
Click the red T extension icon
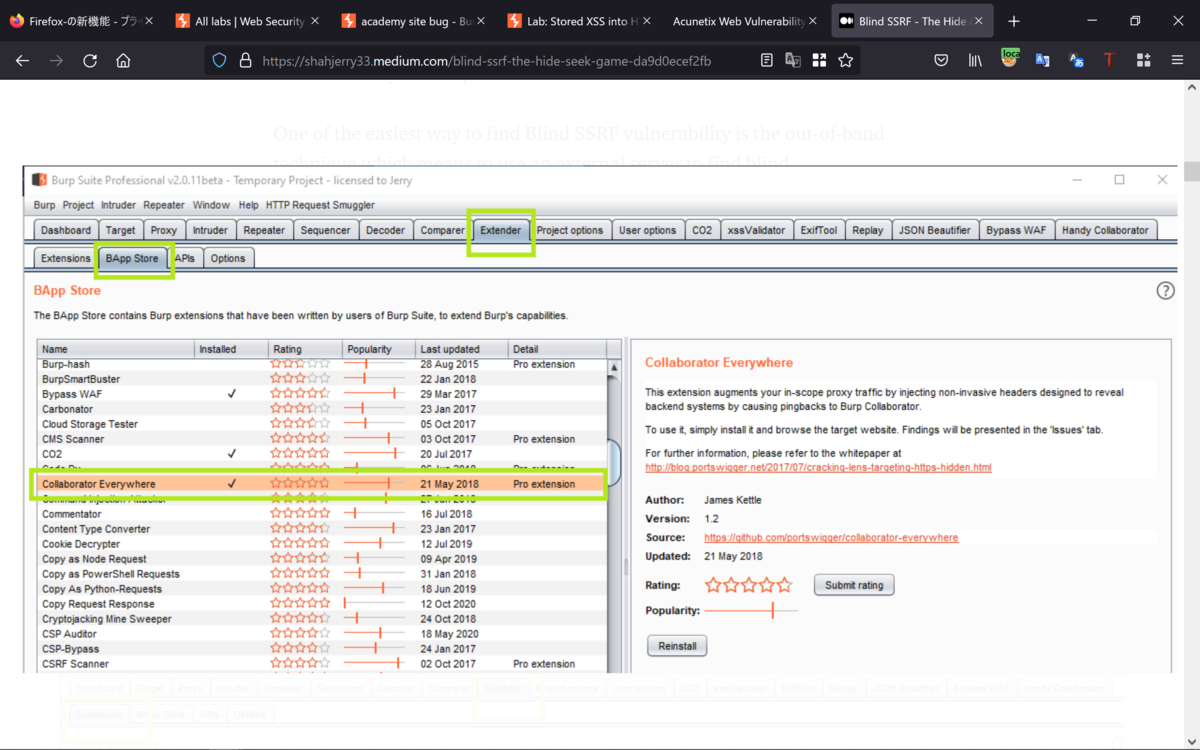click(x=1109, y=60)
